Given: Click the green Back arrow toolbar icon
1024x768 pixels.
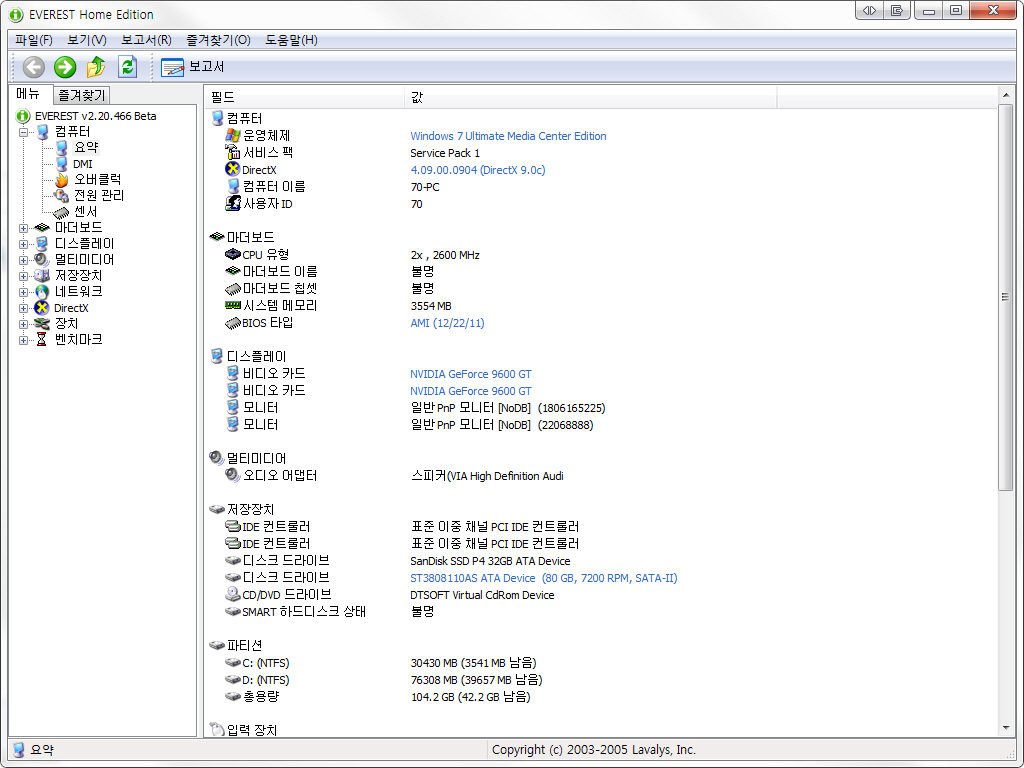Looking at the screenshot, I should pyautogui.click(x=34, y=67).
